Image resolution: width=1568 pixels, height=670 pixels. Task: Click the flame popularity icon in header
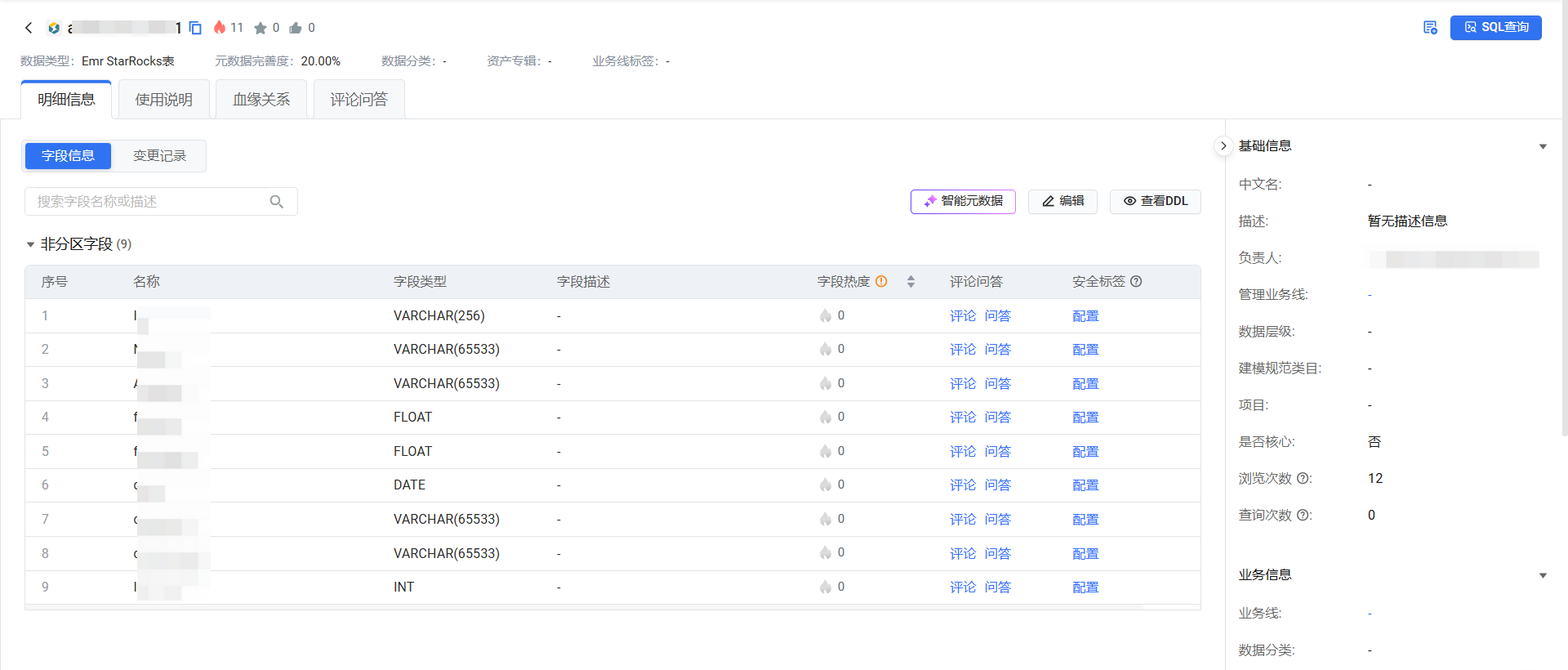[220, 28]
